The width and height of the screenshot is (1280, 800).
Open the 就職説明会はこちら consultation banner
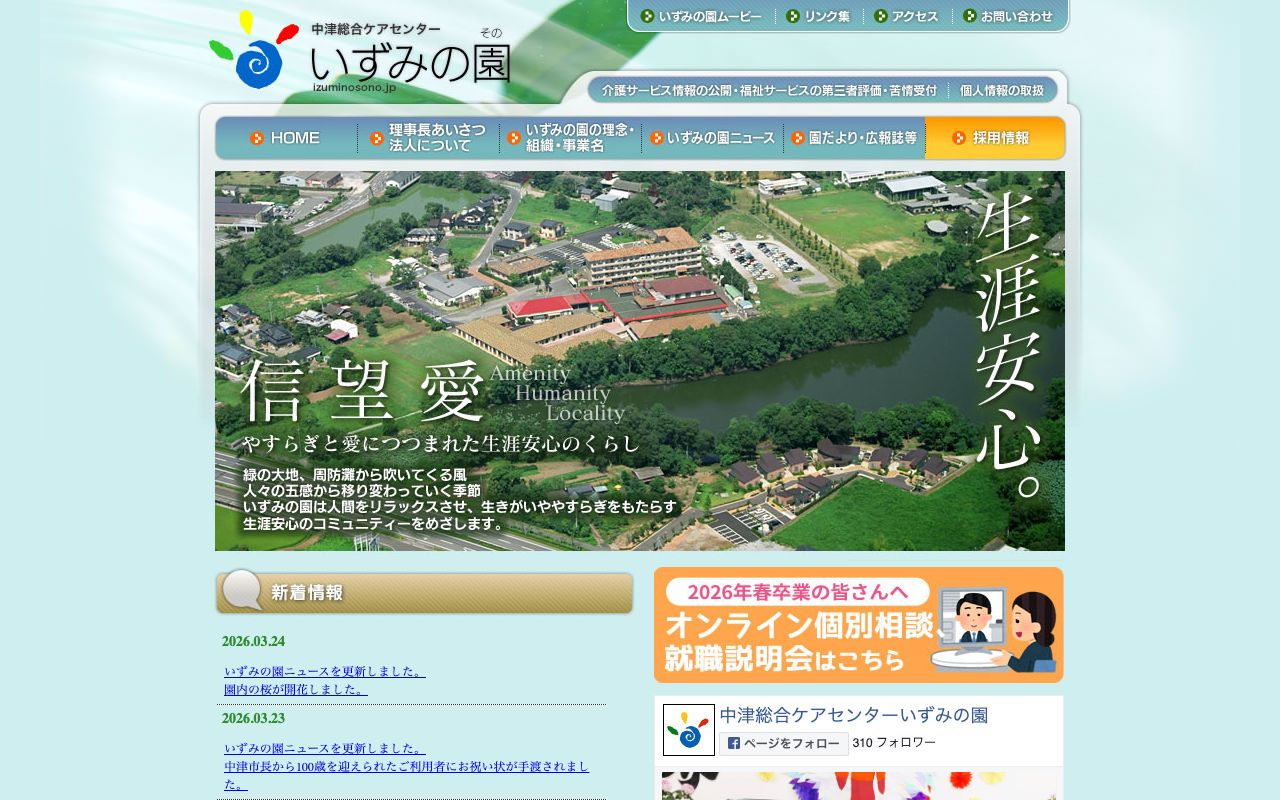pyautogui.click(x=858, y=624)
